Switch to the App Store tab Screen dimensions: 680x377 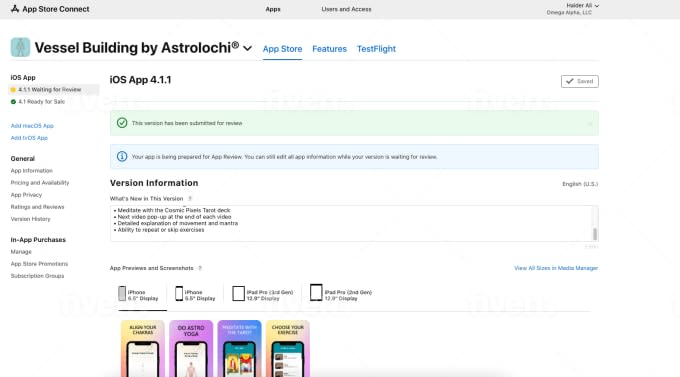pos(282,49)
